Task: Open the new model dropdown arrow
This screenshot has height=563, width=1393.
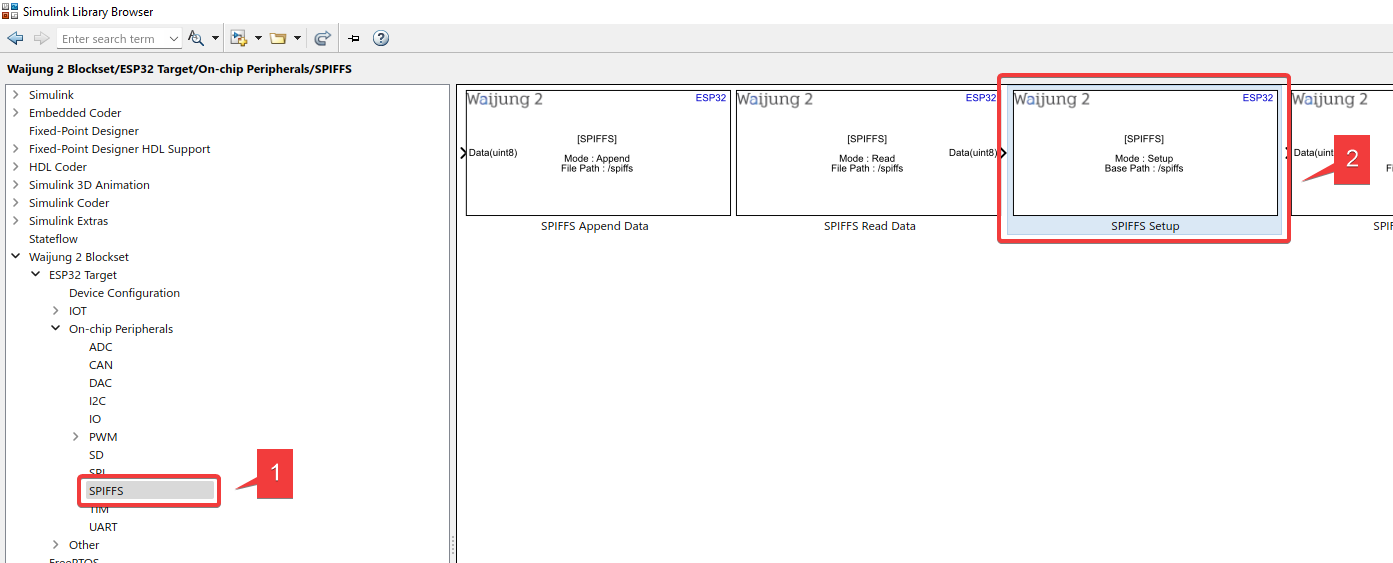Action: click(x=258, y=39)
